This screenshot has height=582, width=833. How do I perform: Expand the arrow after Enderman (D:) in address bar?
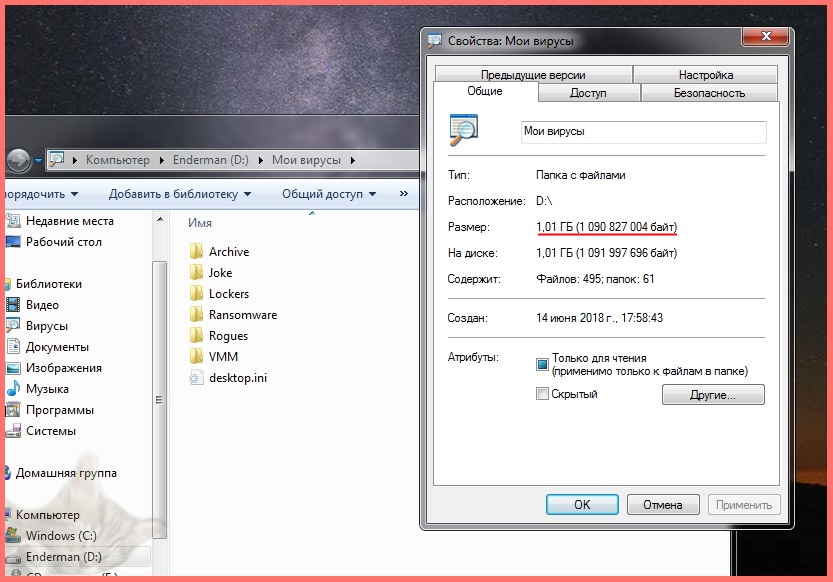coord(260,160)
